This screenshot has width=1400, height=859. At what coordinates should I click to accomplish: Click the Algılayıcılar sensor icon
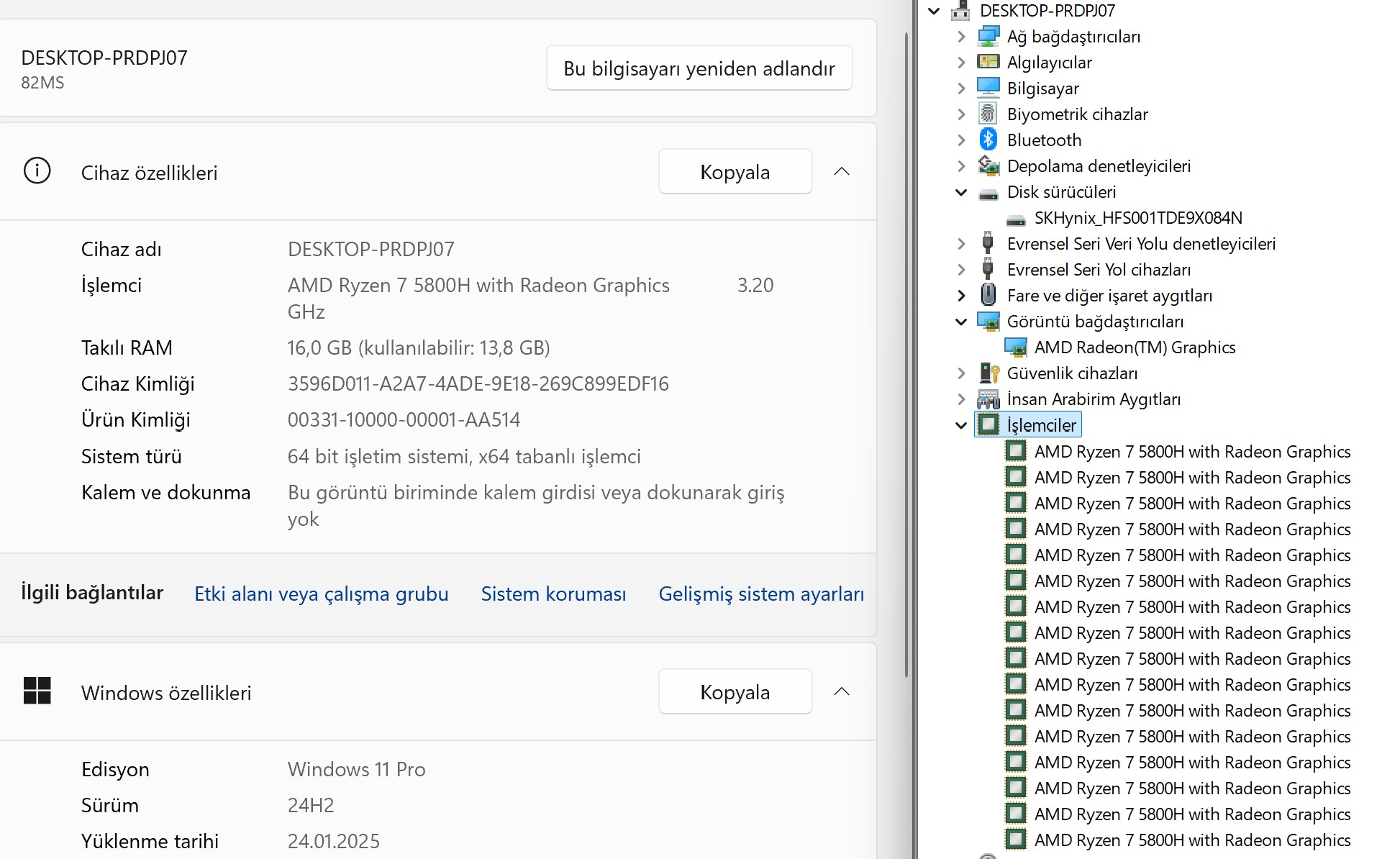click(988, 62)
